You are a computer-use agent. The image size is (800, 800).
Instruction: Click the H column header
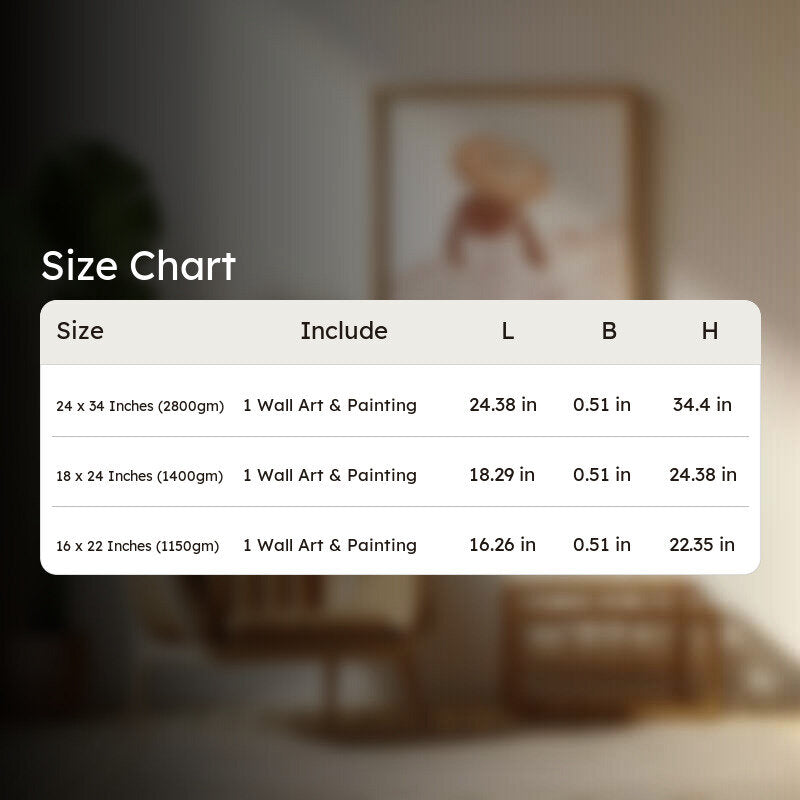click(710, 331)
